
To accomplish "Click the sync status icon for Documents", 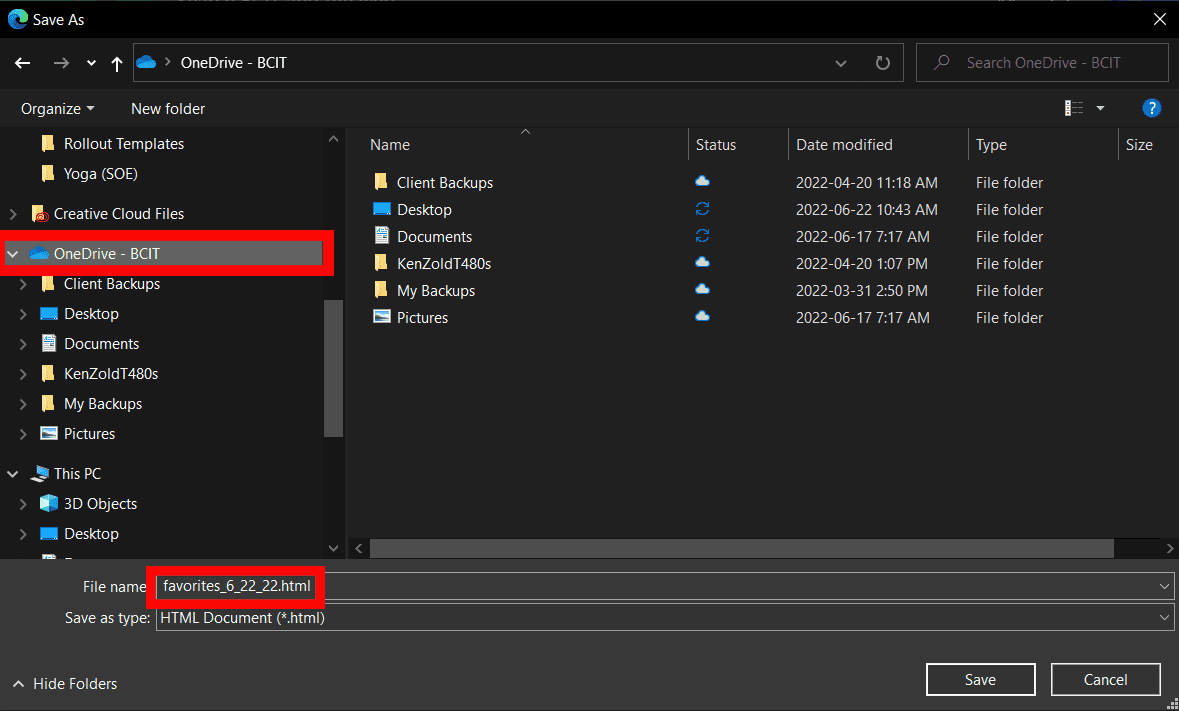I will pyautogui.click(x=702, y=236).
